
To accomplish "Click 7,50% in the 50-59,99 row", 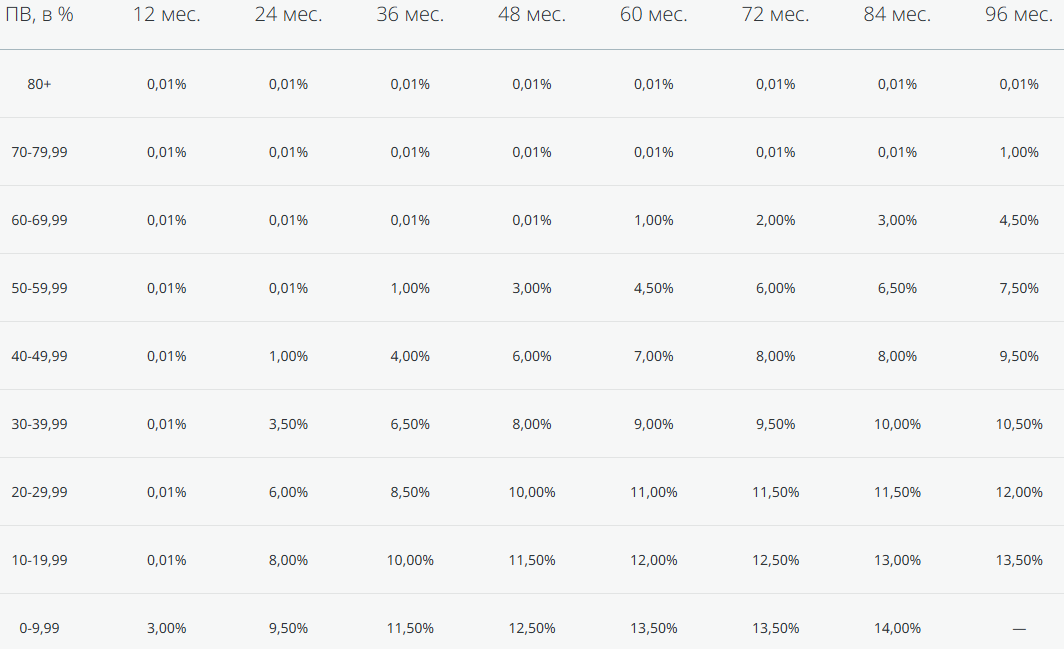I will click(1019, 288).
